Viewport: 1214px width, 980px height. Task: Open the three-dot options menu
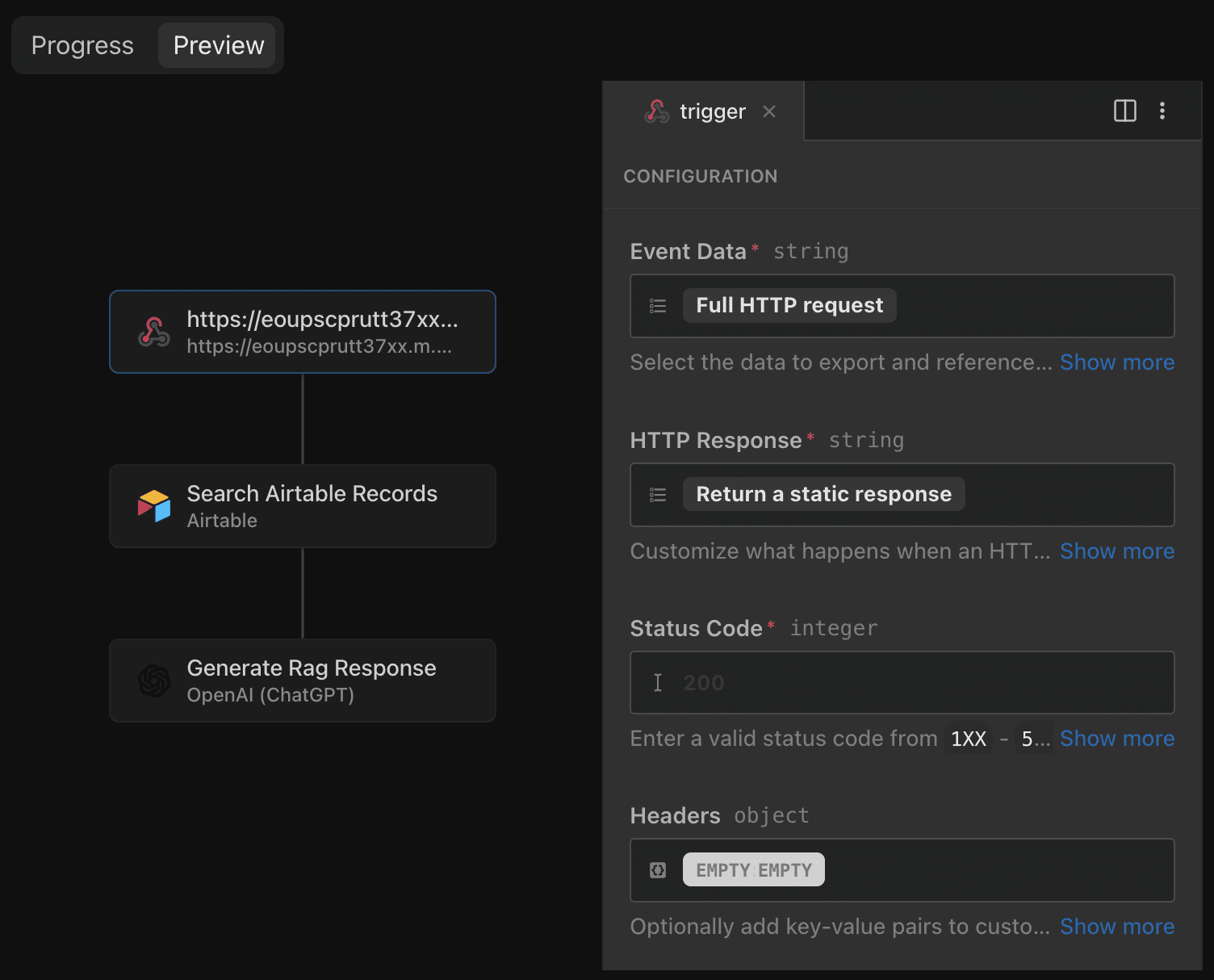click(1162, 111)
